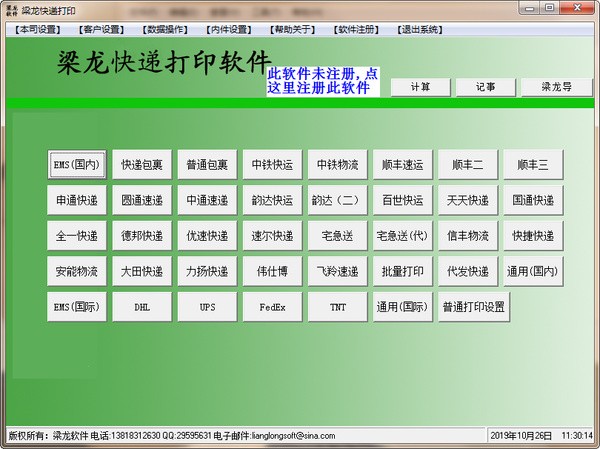600x449 pixels.
Task: Select 通用(国内) template button
Action: (533, 271)
